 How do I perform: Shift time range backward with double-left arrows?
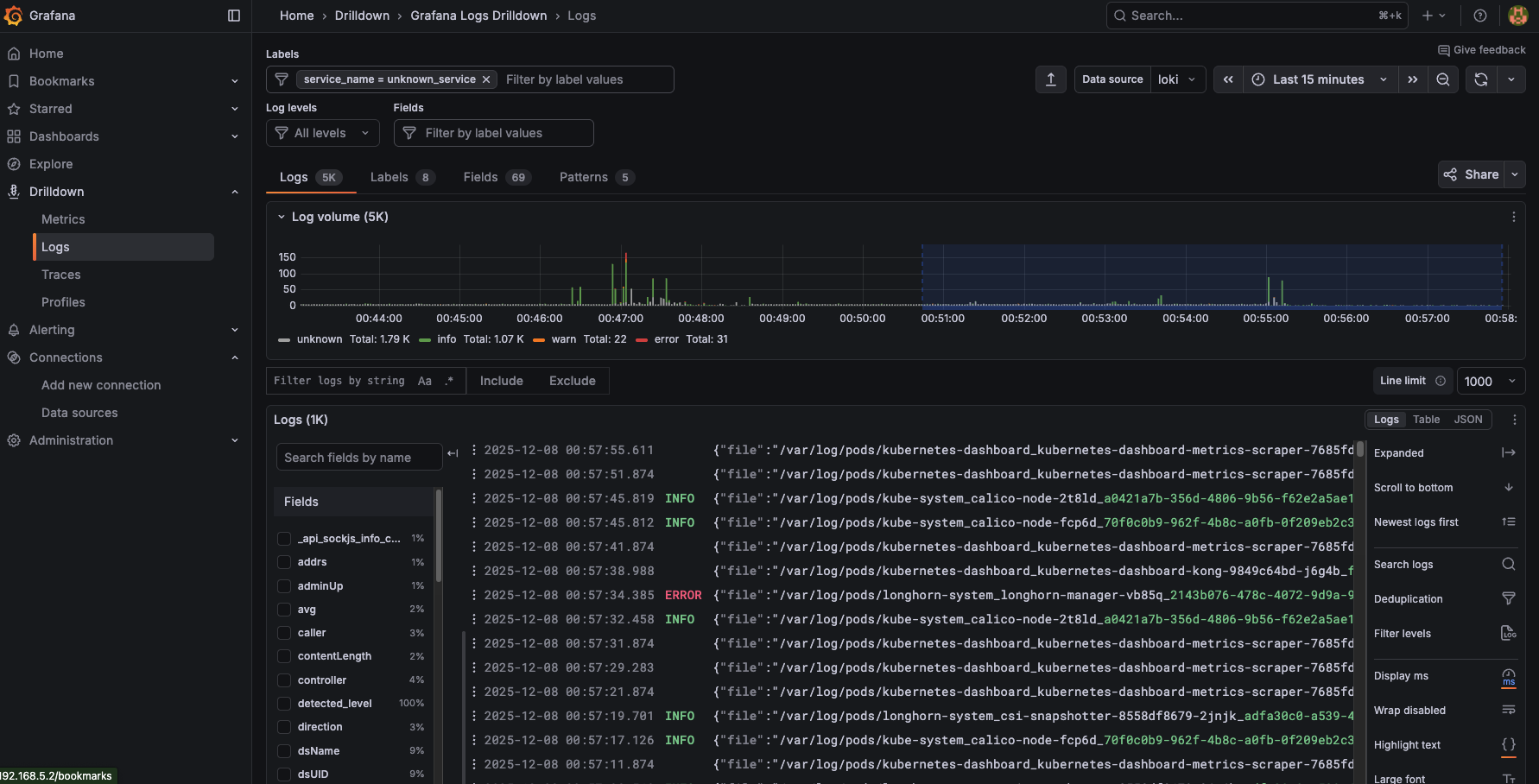tap(1228, 79)
